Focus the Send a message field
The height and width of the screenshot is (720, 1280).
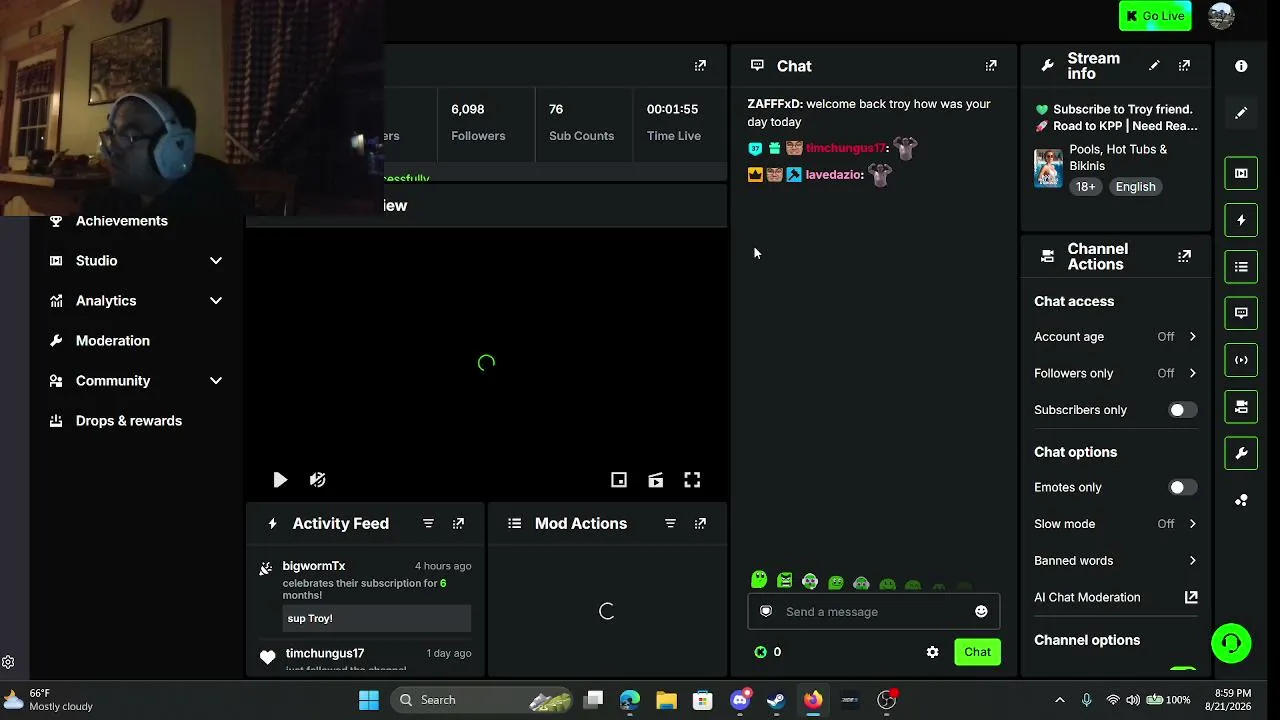coord(873,612)
